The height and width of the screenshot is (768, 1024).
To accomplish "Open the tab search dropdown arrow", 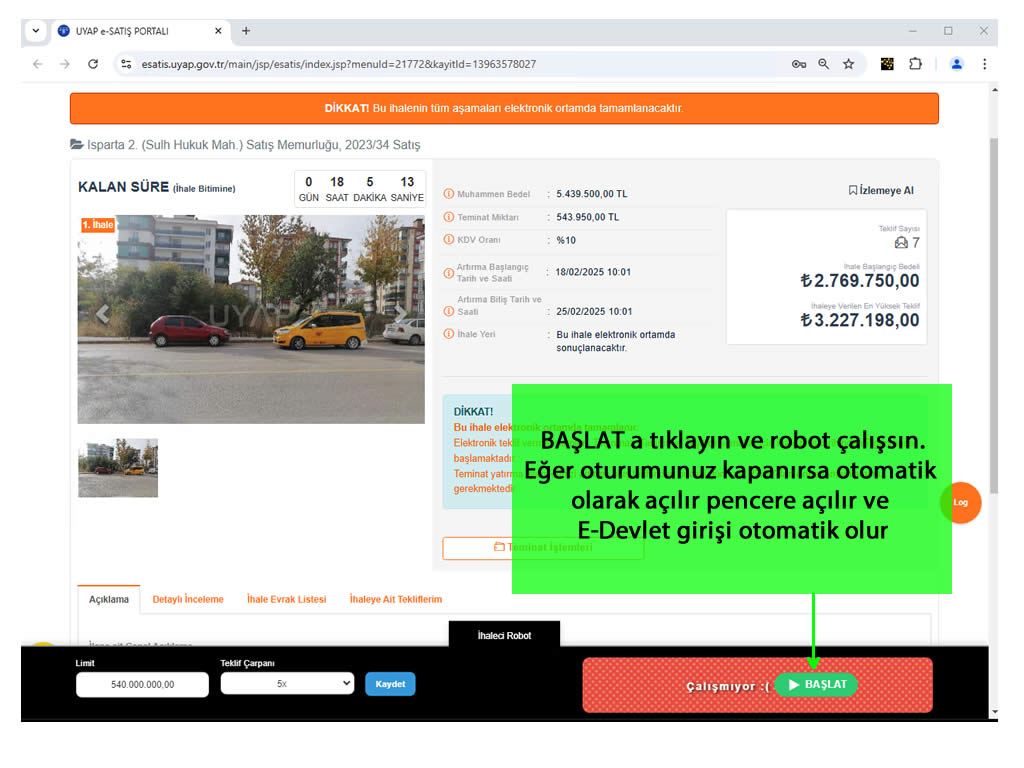I will coord(36,31).
